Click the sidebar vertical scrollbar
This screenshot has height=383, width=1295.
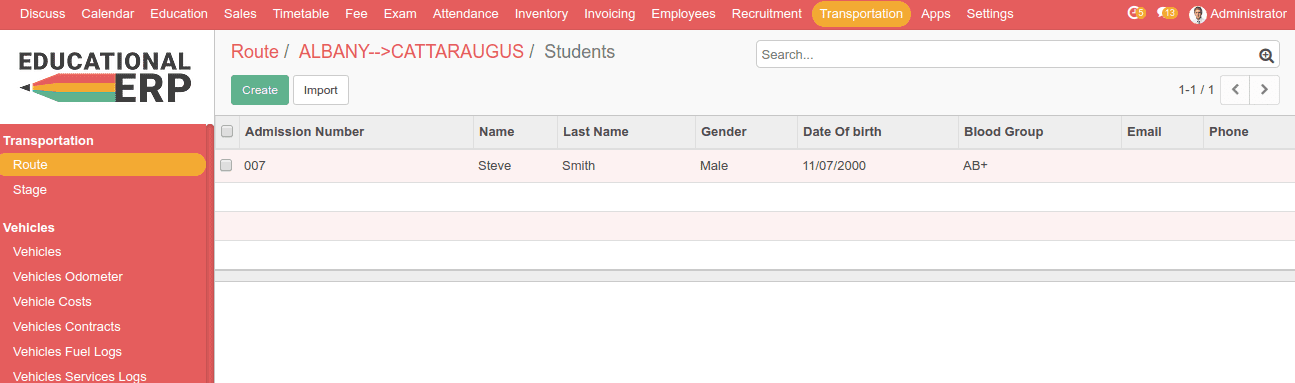pos(210,253)
